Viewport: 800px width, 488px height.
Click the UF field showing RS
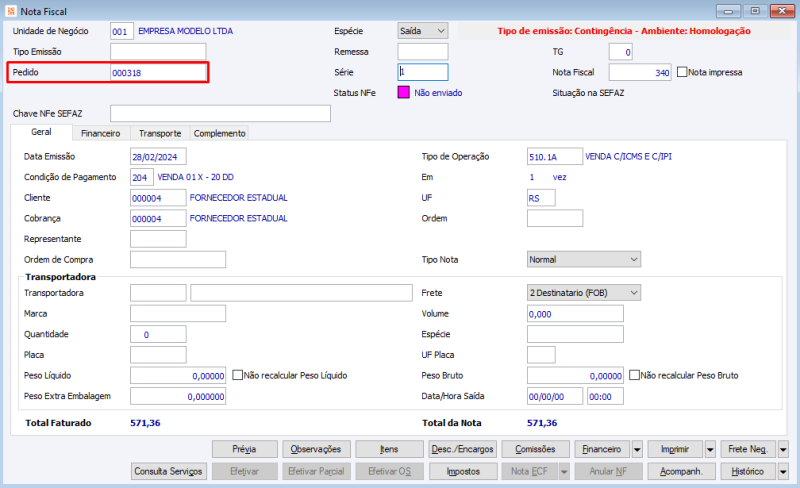pyautogui.click(x=541, y=198)
